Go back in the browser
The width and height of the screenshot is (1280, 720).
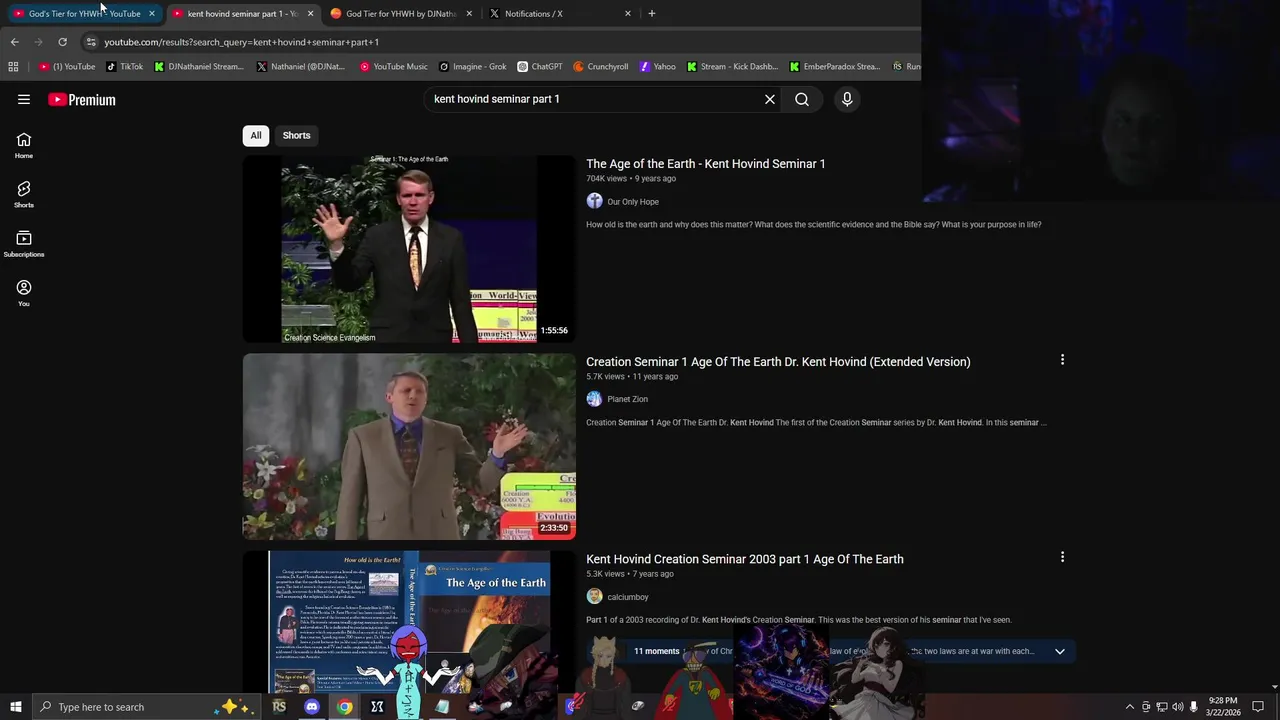point(14,42)
